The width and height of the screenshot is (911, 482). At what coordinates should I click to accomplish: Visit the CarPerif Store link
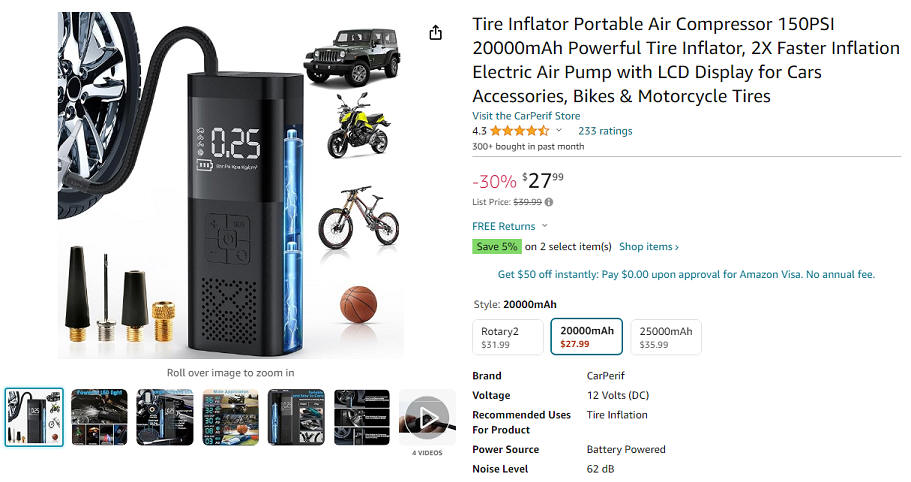[x=526, y=116]
